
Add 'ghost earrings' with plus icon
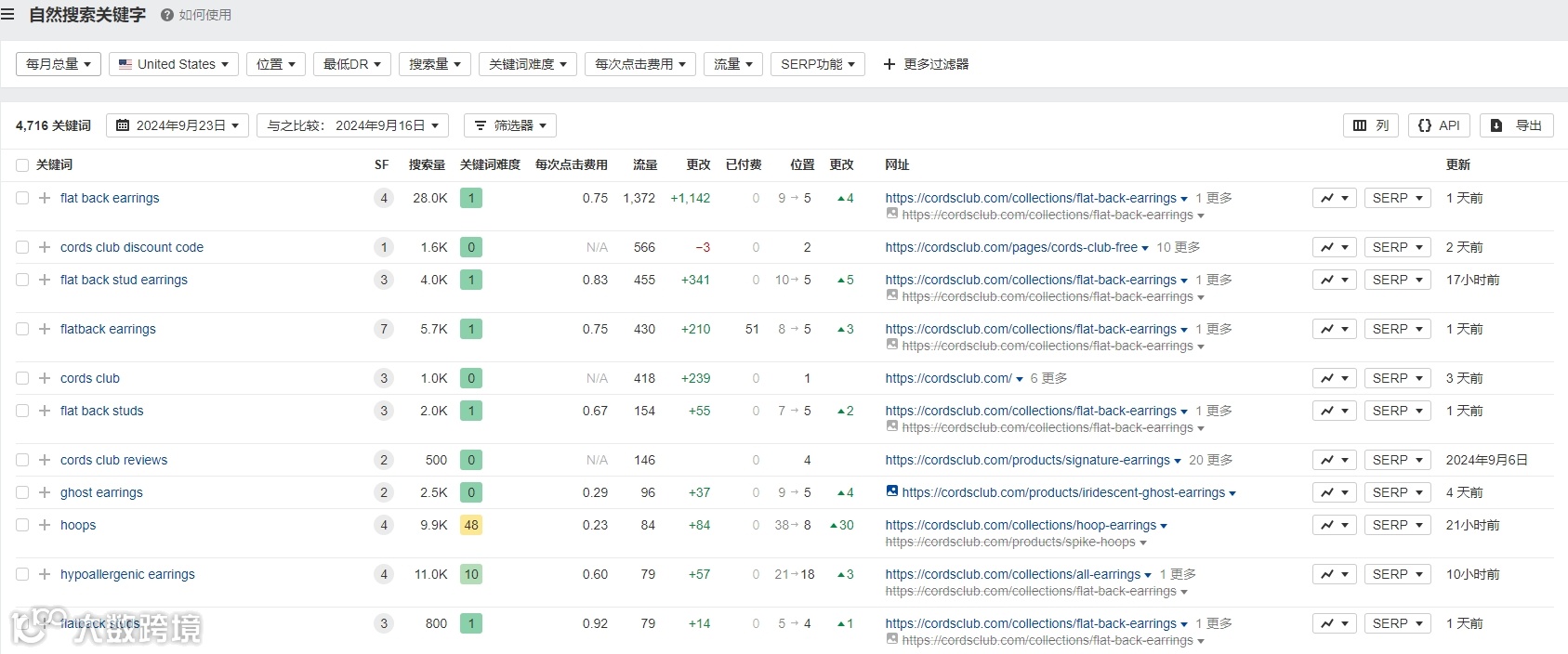tap(45, 492)
